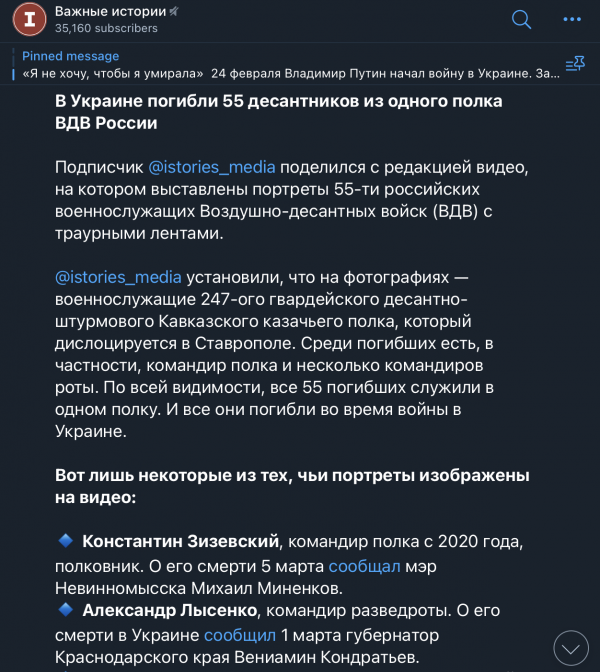Click the name Константин Зизевский
Screen dimensions: 600x672
[180, 541]
